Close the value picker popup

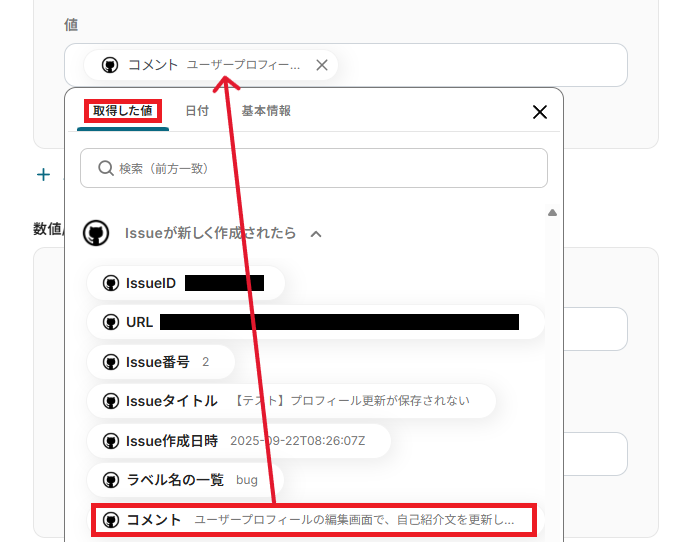540,112
